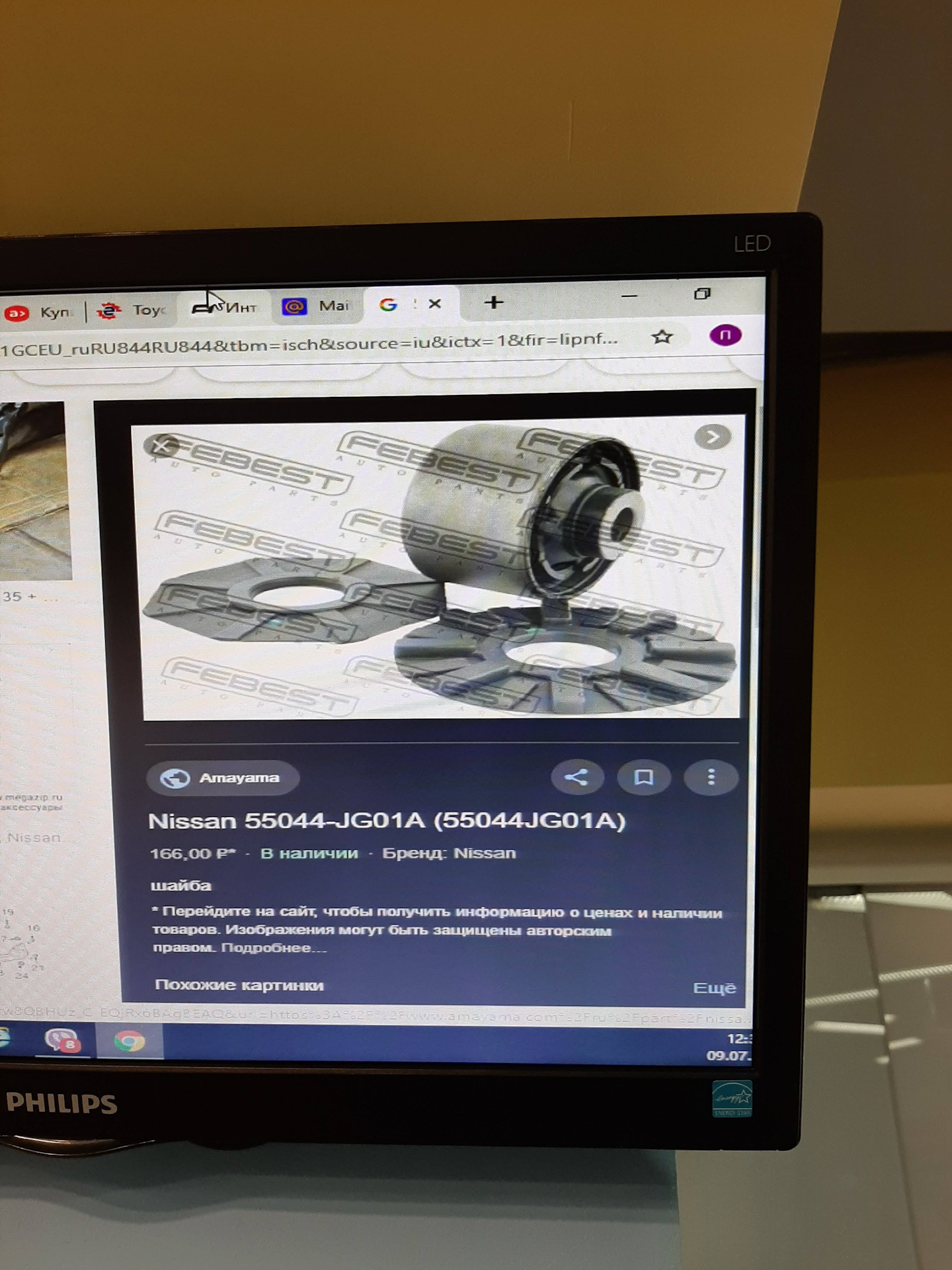Click the Febest bushing product image

pyautogui.click(x=441, y=569)
